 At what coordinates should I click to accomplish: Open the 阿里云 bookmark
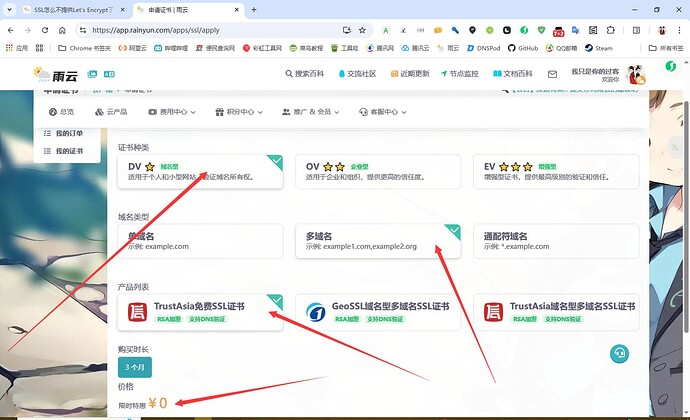[x=133, y=48]
